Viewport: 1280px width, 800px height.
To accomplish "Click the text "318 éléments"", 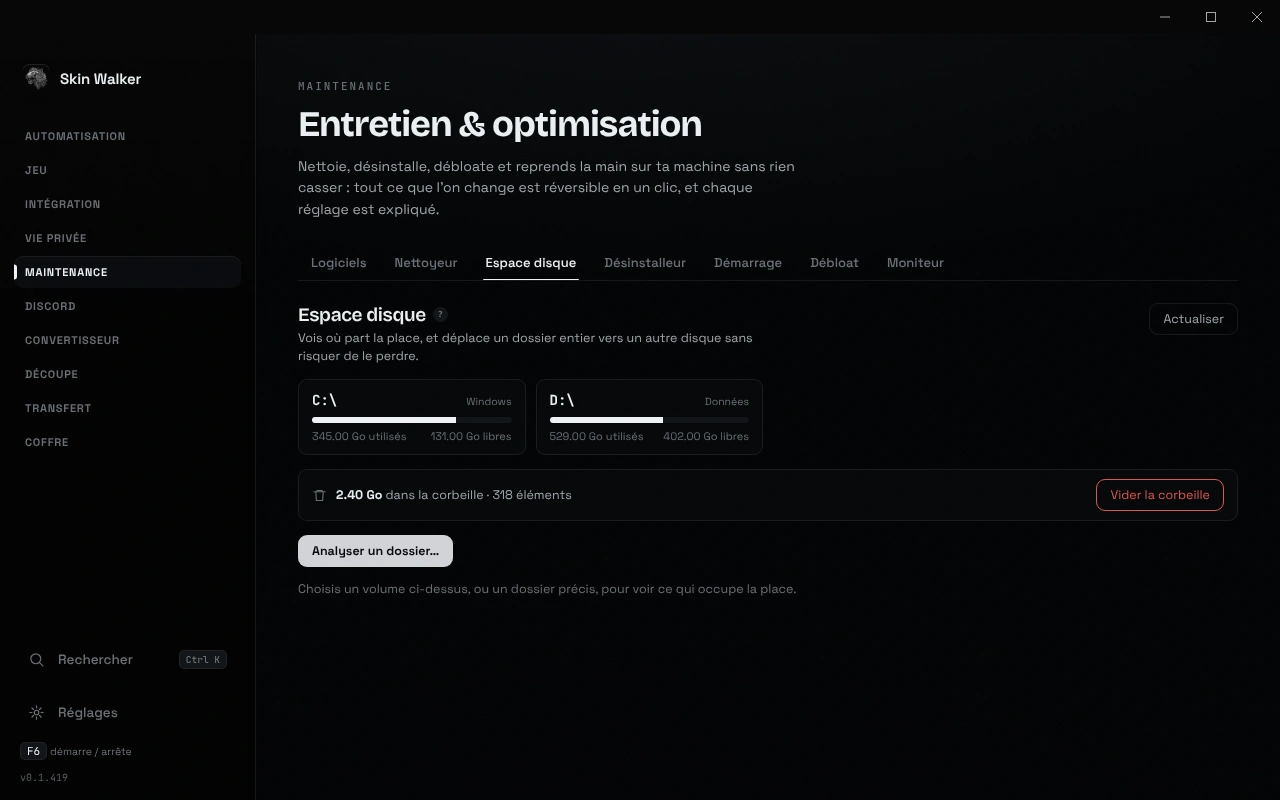I will (532, 495).
